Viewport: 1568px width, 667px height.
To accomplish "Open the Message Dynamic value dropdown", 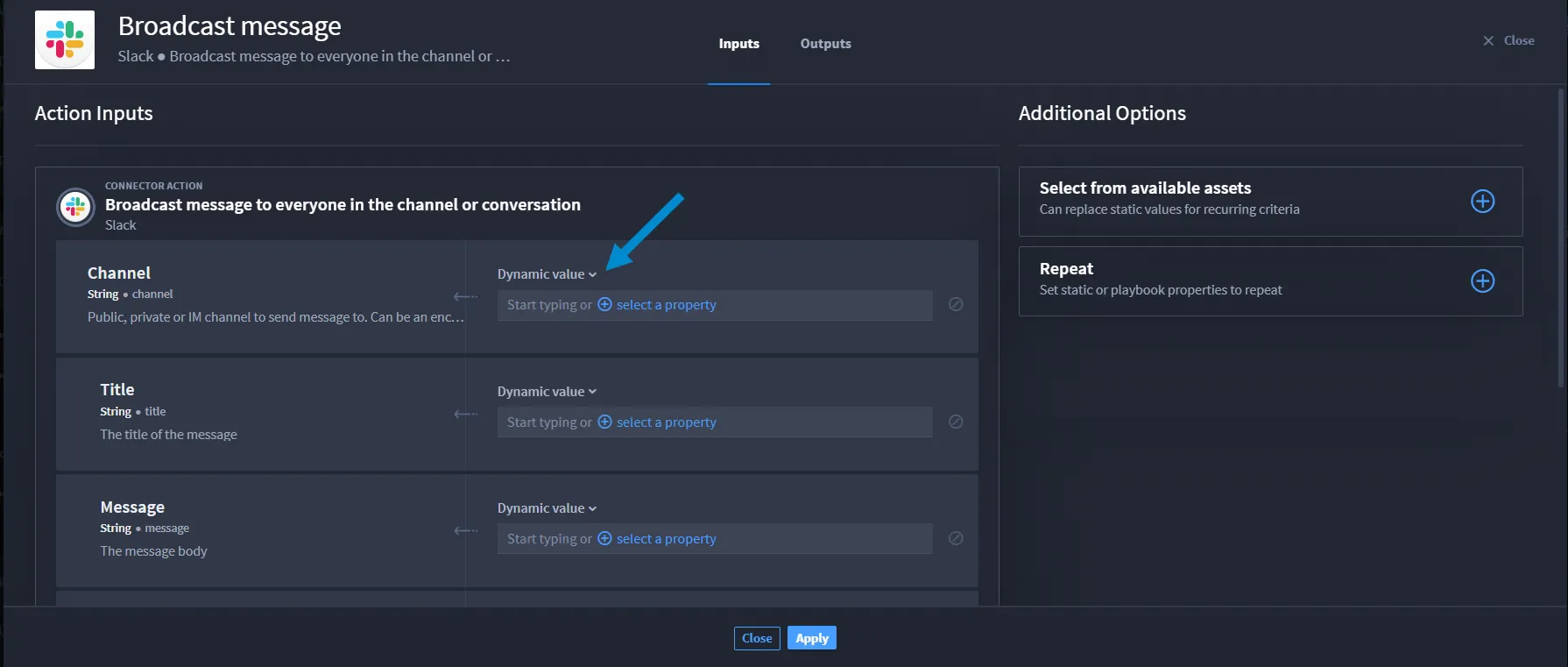I will pos(547,508).
